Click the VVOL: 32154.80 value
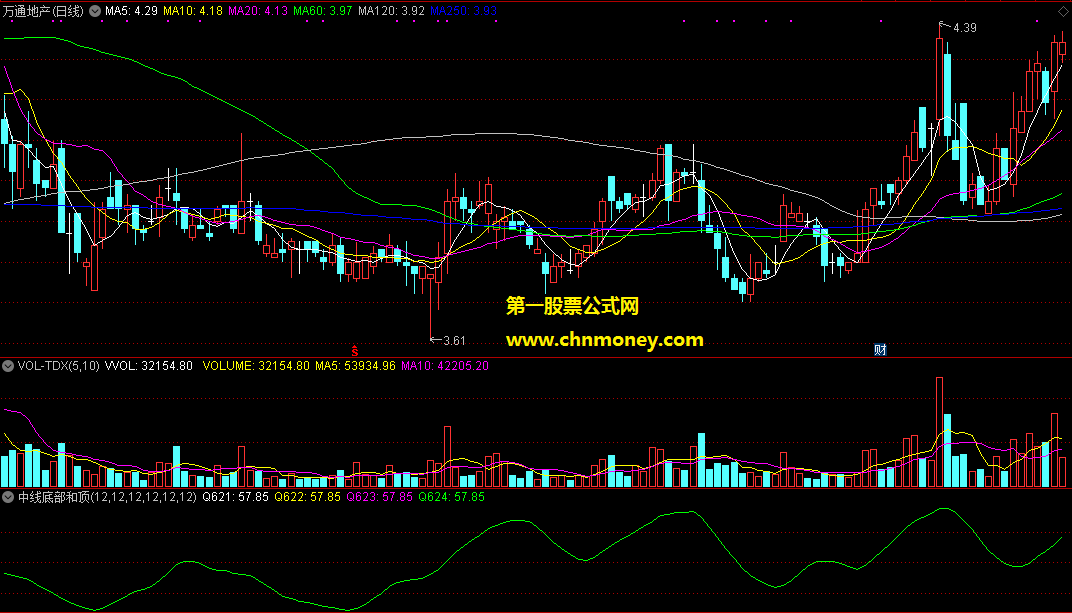 148,366
